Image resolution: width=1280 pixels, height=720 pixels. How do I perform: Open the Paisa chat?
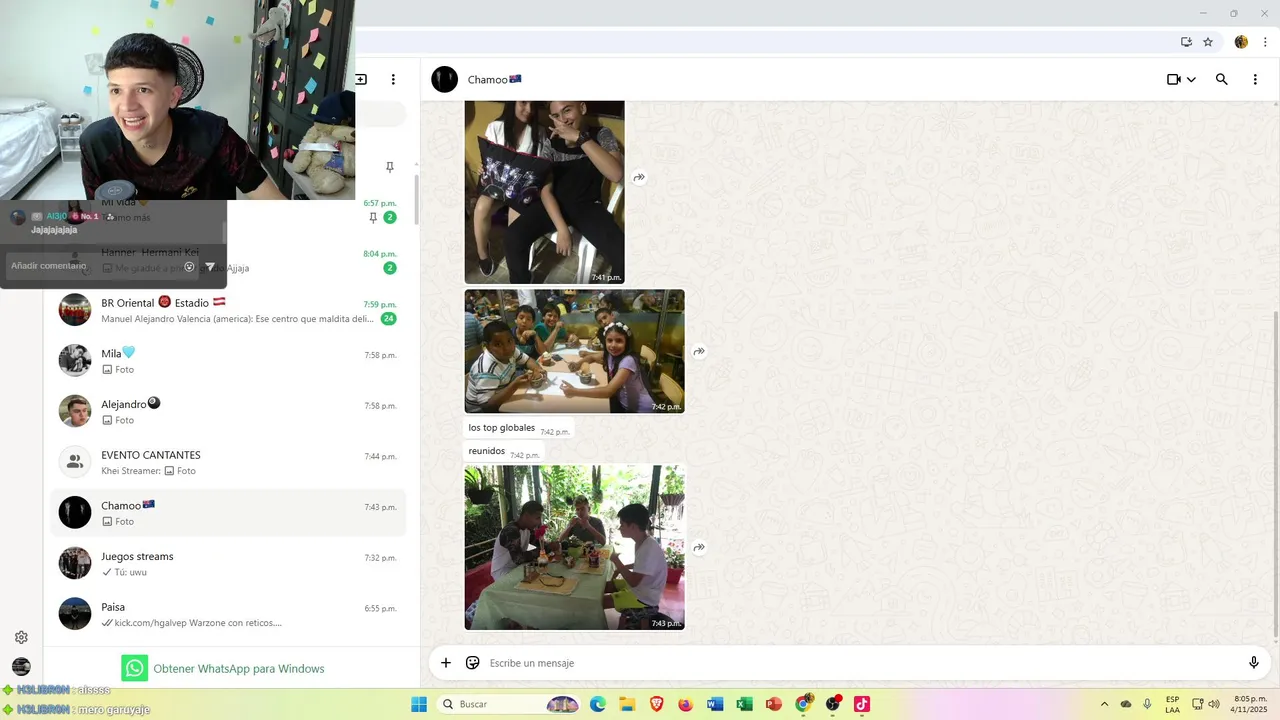coord(228,614)
